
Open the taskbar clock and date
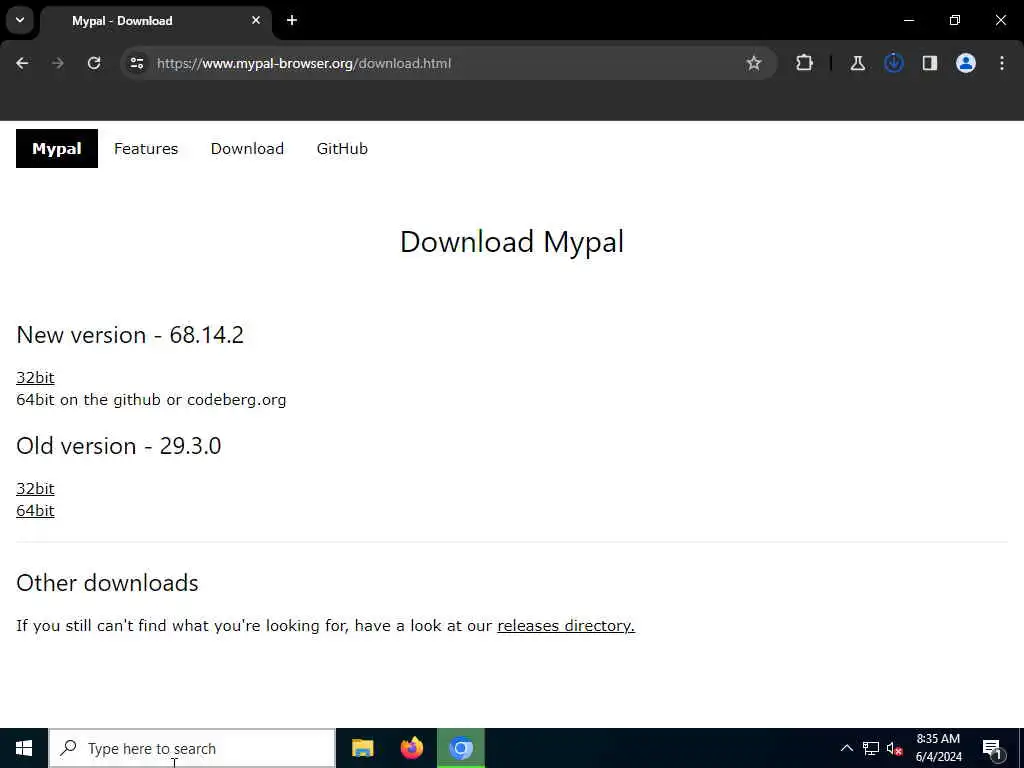tap(938, 748)
